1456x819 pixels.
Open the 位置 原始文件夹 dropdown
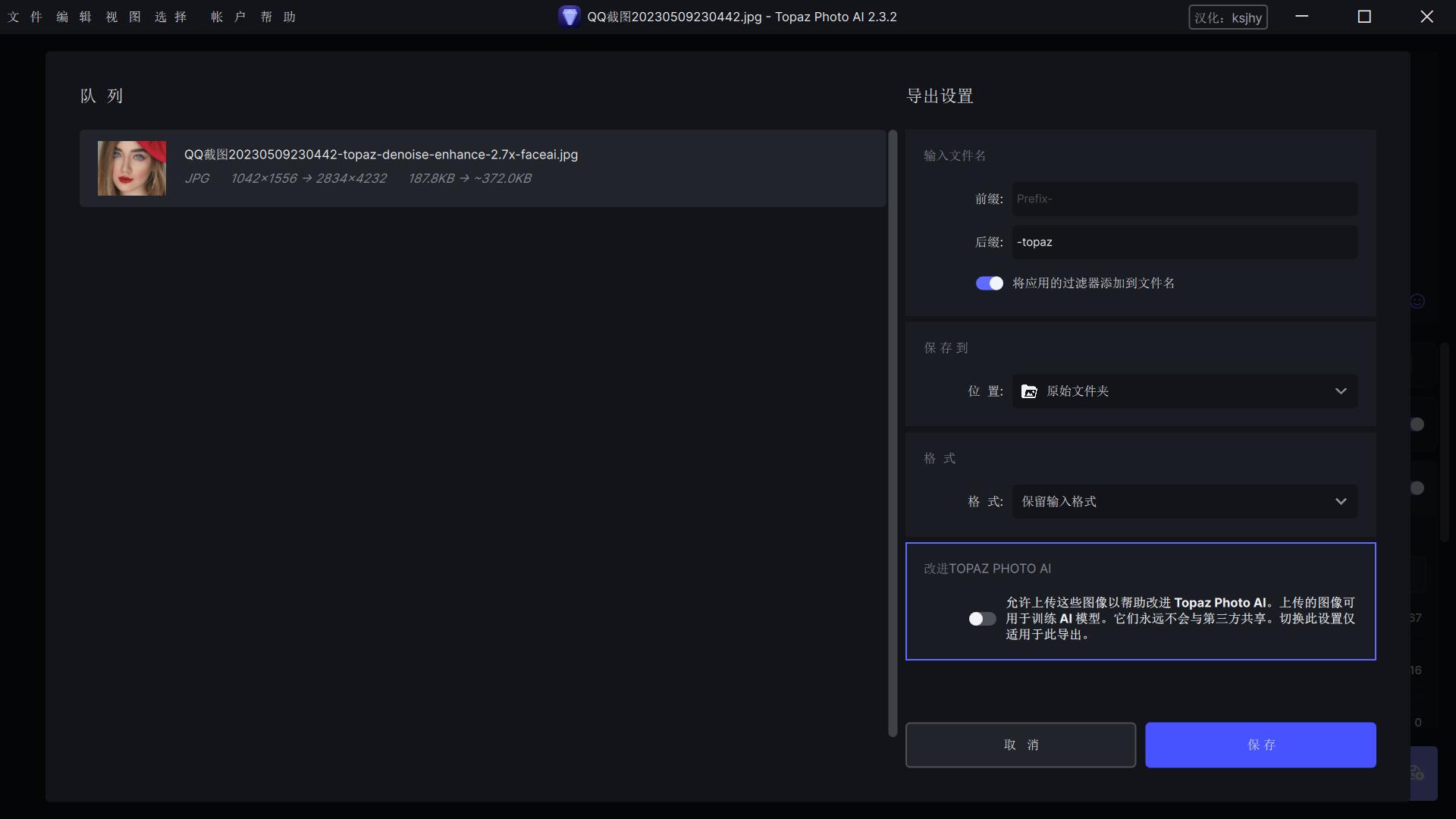pyautogui.click(x=1185, y=391)
